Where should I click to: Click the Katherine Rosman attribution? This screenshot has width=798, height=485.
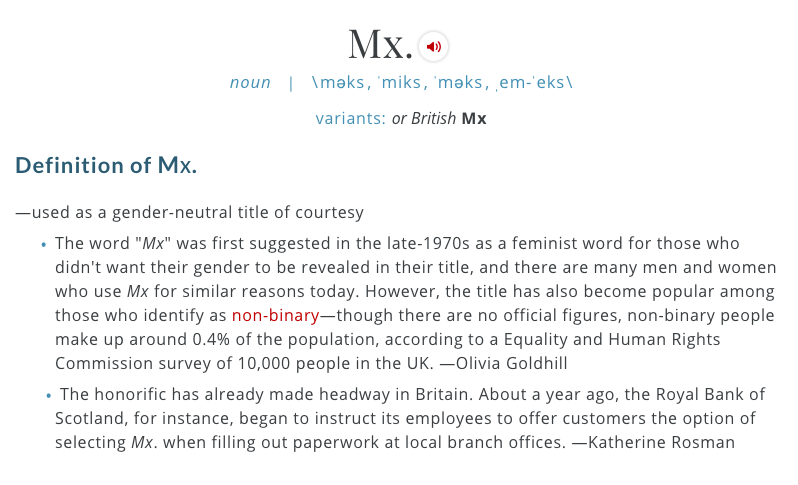pos(653,442)
